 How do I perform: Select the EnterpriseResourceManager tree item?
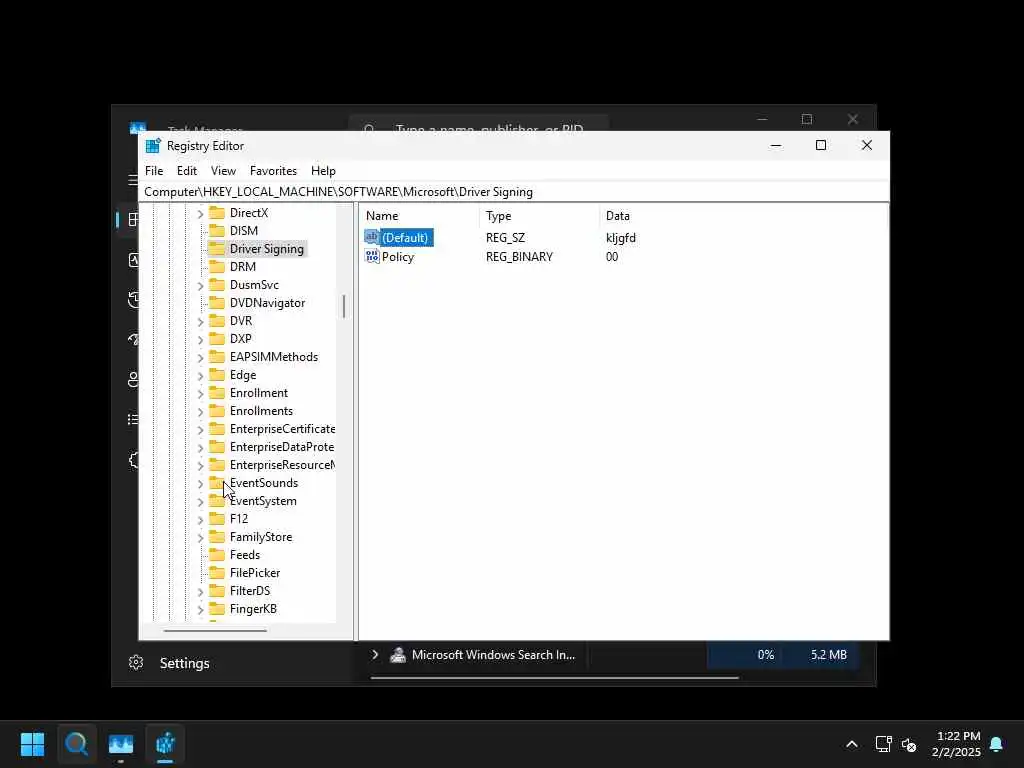point(282,465)
